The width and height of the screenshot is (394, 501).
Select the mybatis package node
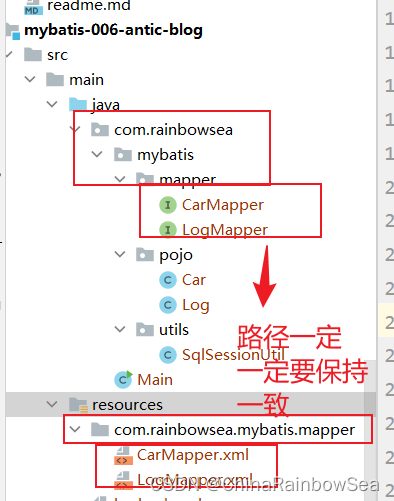pos(165,155)
